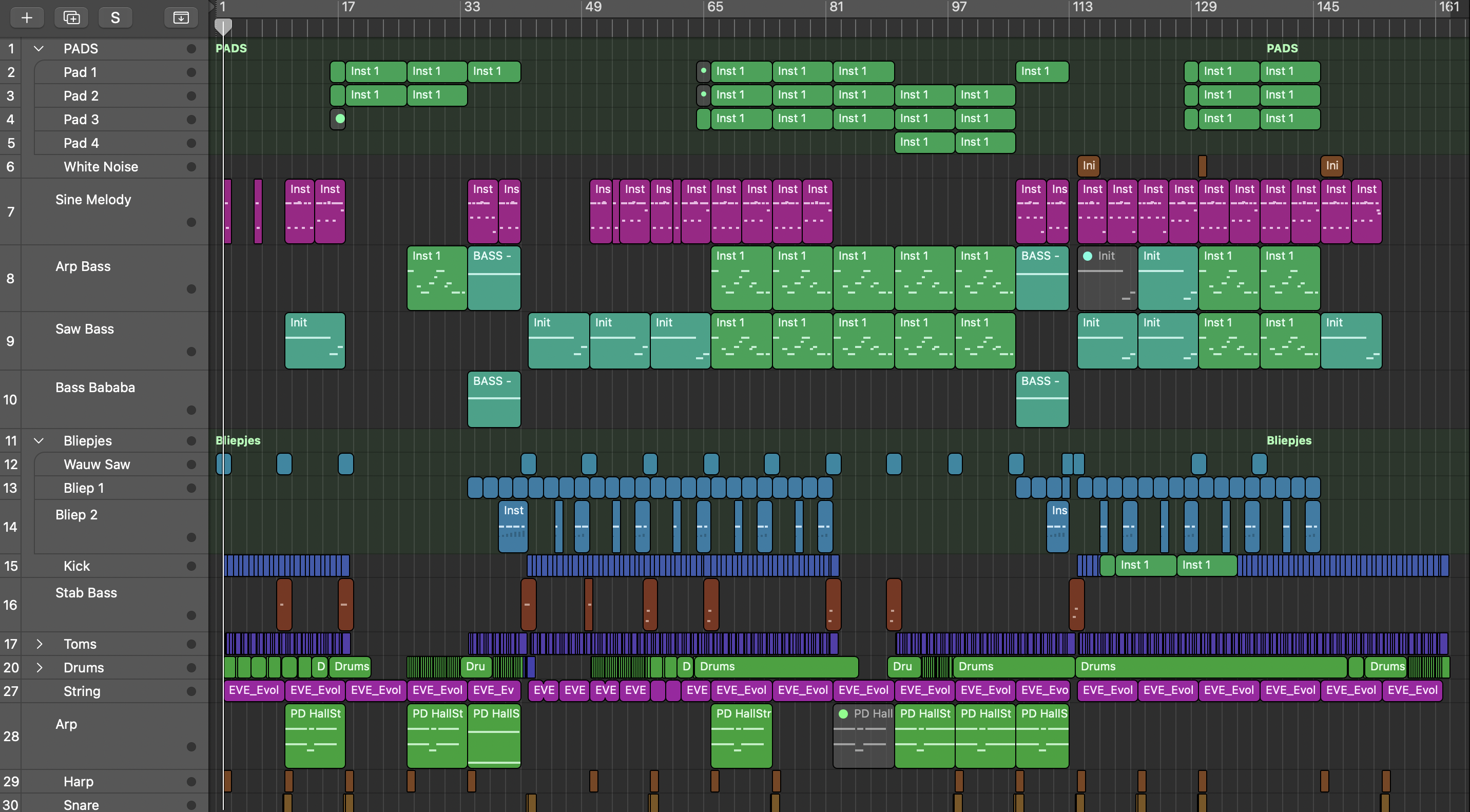This screenshot has width=1470, height=812.
Task: Toggle the PADS track enable dot
Action: [x=191, y=48]
